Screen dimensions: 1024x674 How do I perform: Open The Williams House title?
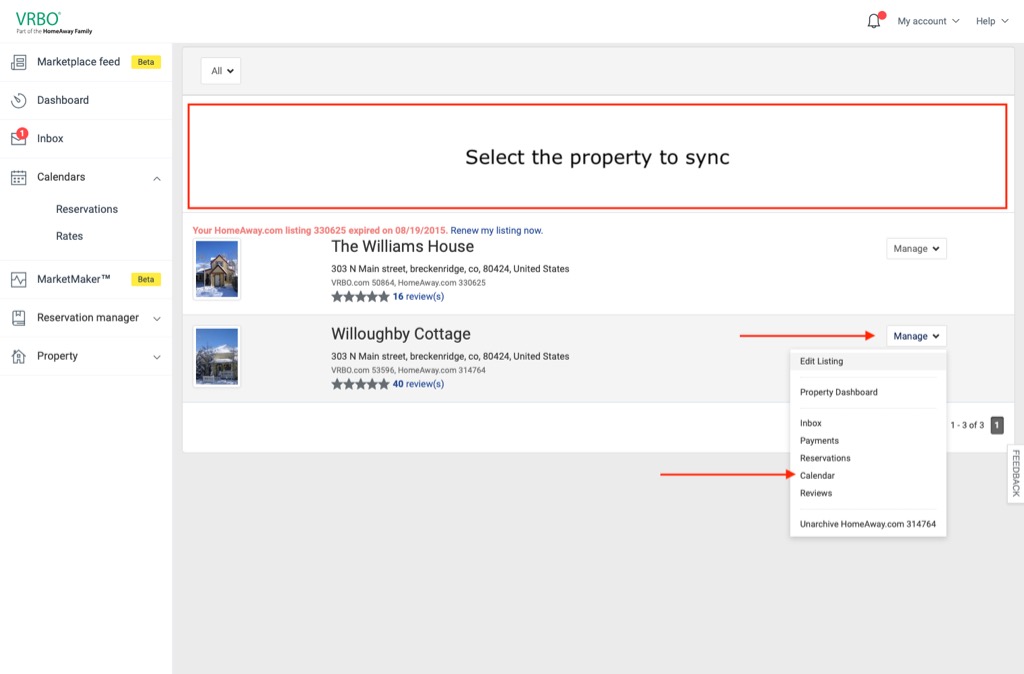click(402, 247)
